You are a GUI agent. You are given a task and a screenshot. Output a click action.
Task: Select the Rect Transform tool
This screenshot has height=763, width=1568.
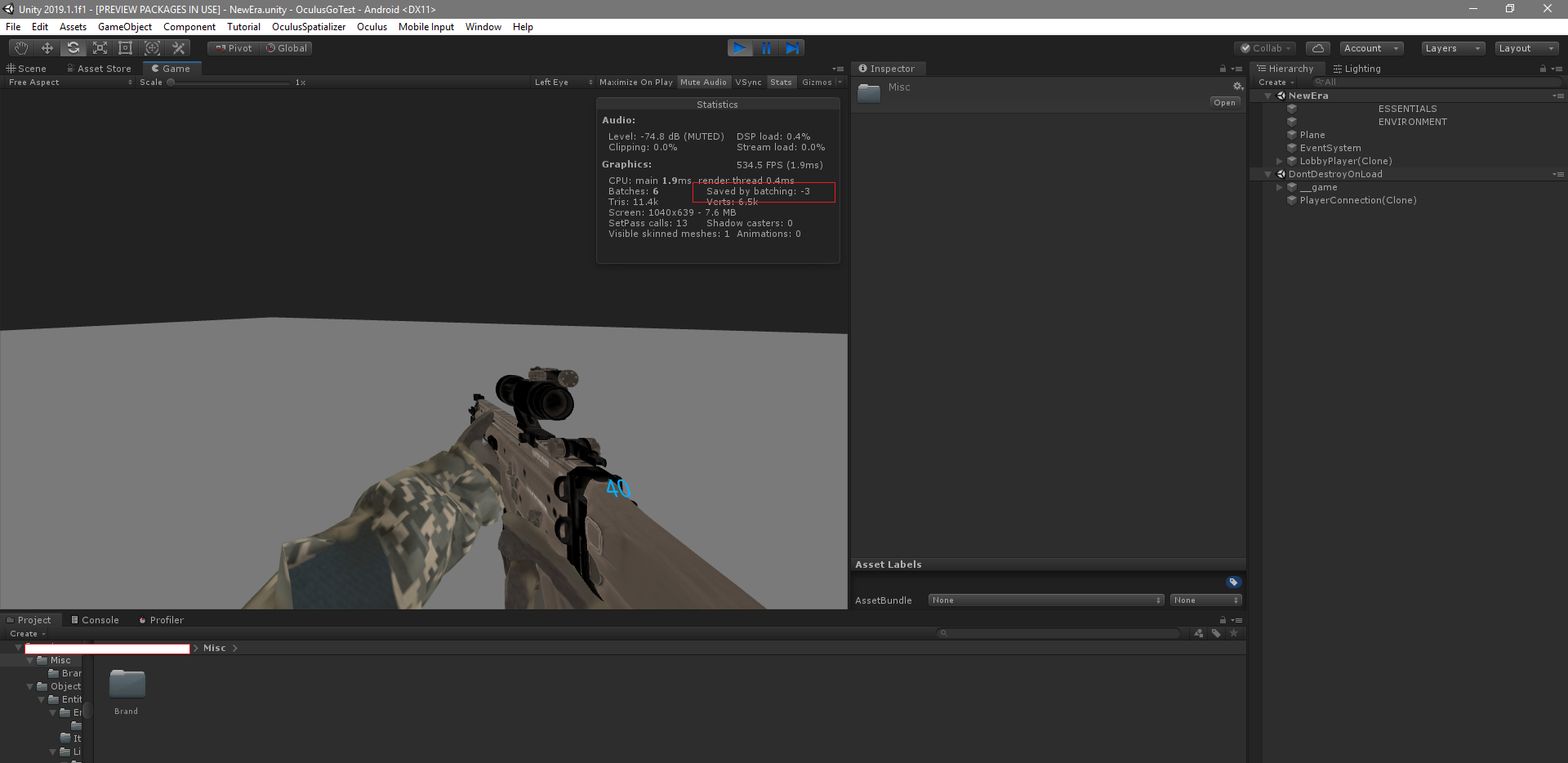pos(125,47)
